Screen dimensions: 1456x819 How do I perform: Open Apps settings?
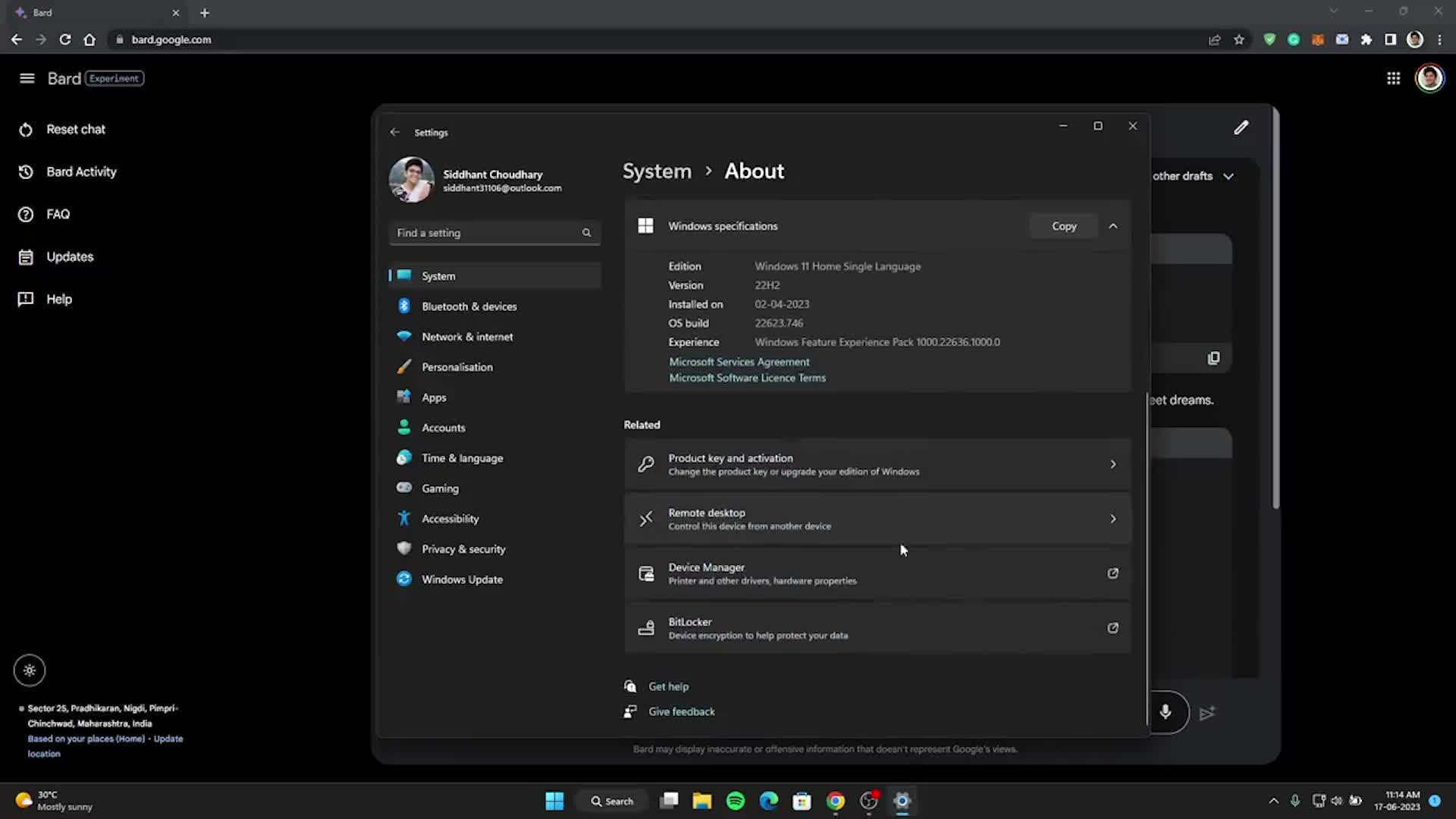(494, 397)
